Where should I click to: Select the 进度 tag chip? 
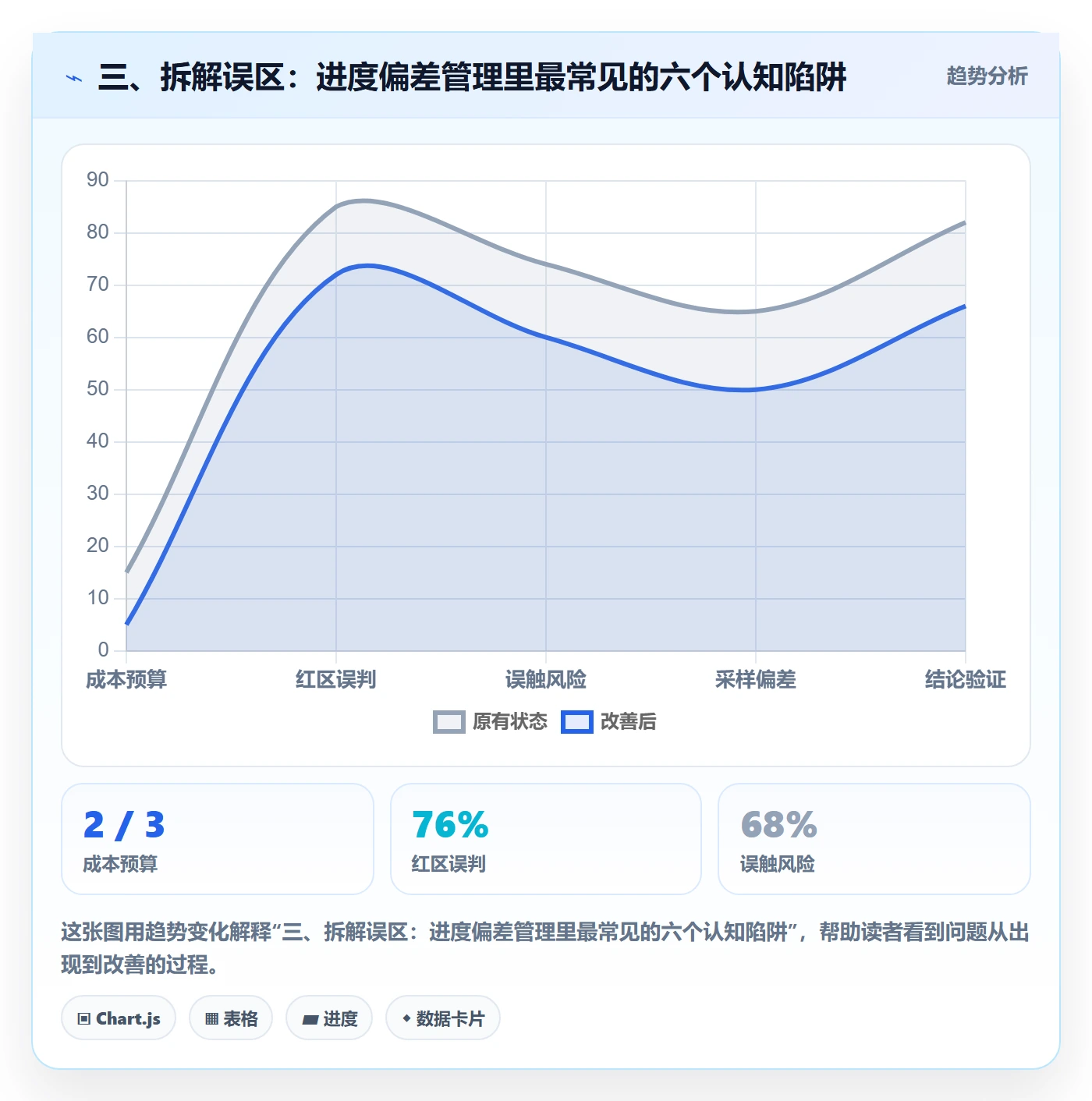tap(329, 1018)
